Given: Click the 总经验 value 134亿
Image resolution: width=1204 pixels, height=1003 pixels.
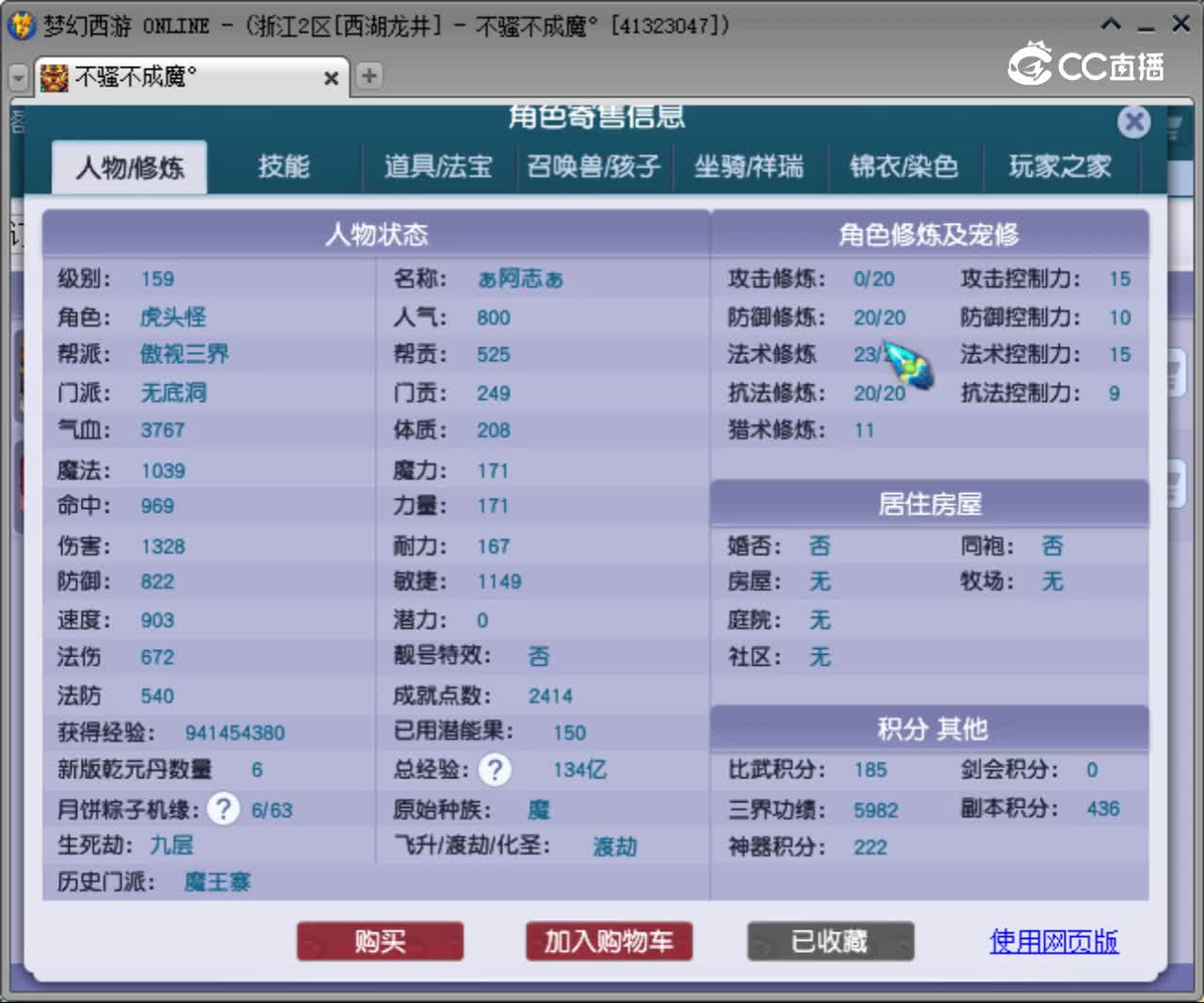Looking at the screenshot, I should click(x=579, y=770).
